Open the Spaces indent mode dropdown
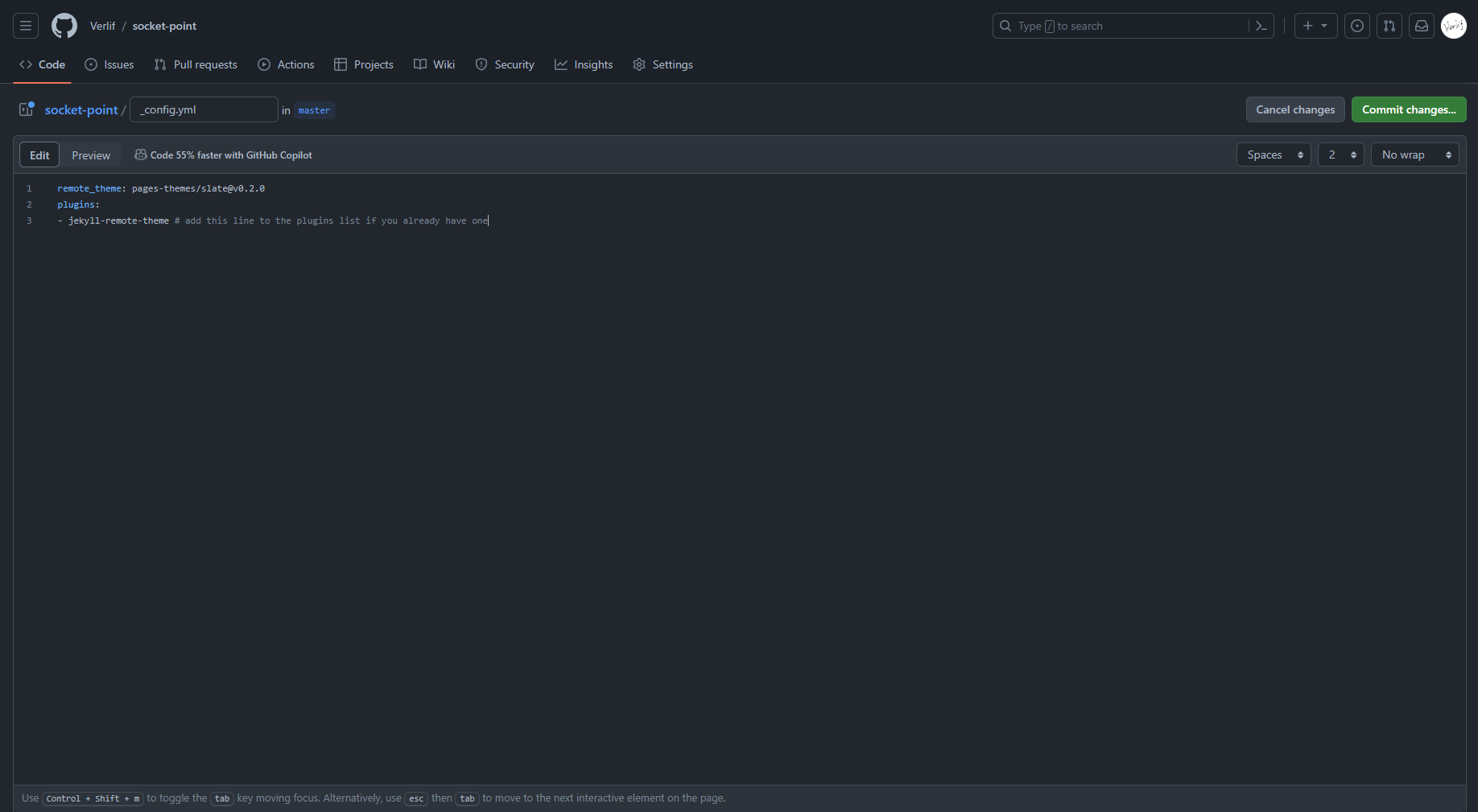 (x=1272, y=155)
